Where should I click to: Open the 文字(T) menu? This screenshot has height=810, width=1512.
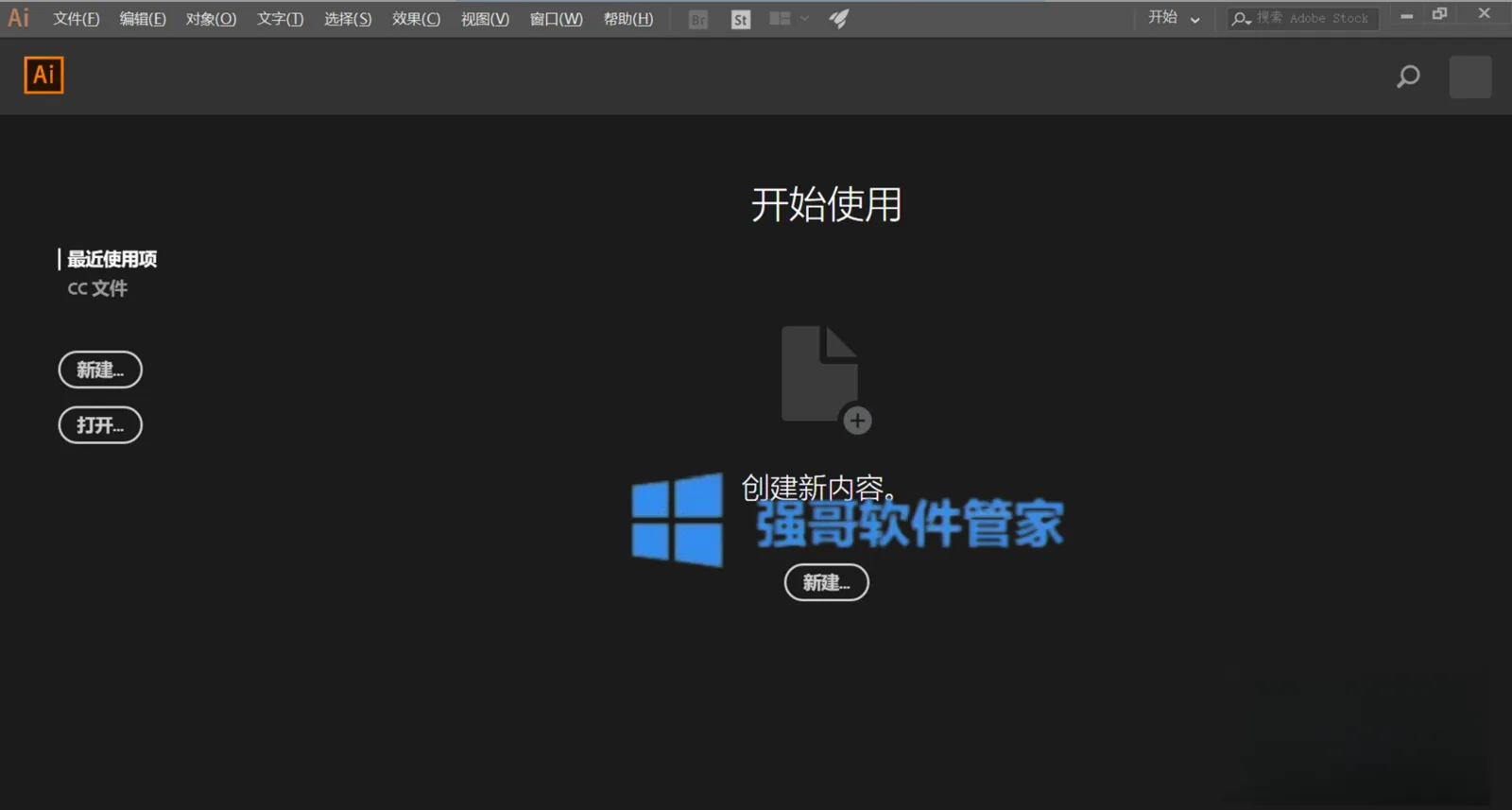tap(281, 19)
